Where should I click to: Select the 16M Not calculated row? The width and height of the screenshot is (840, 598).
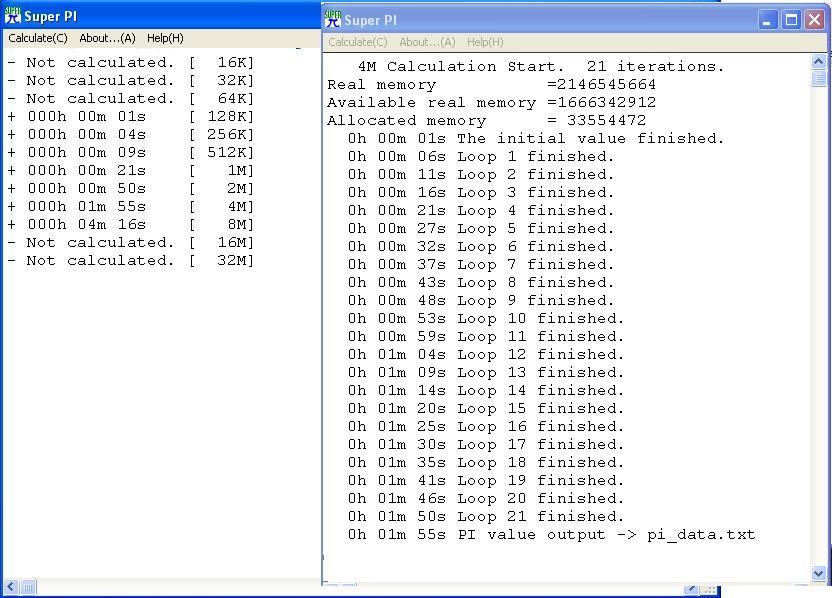pos(130,243)
